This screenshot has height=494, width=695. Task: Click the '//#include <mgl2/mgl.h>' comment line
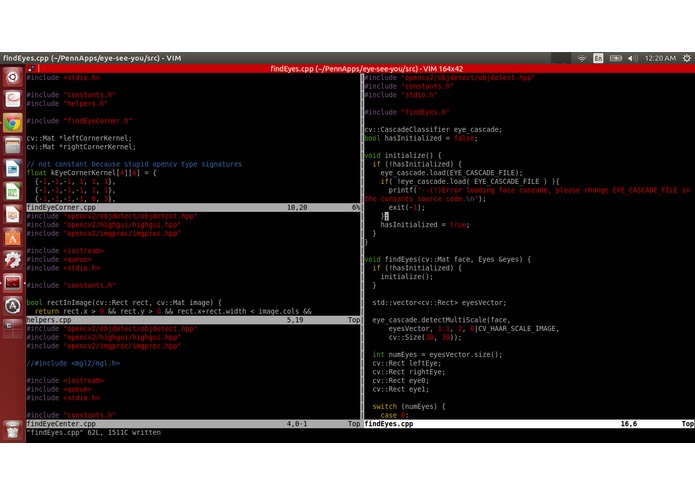(x=73, y=363)
